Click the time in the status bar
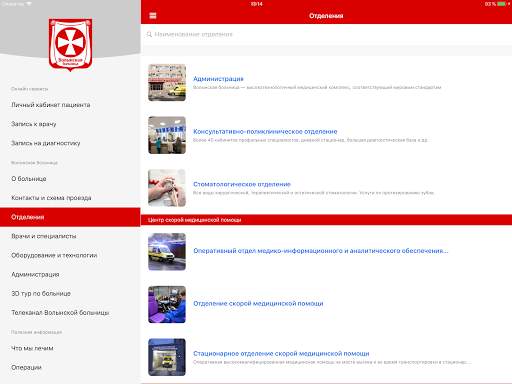Screen dimensions: 512x384 tap(257, 4)
